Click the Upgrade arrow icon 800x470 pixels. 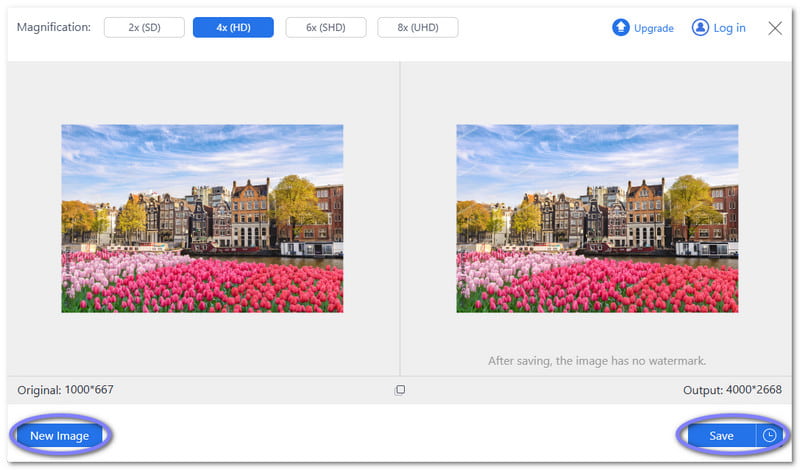620,28
